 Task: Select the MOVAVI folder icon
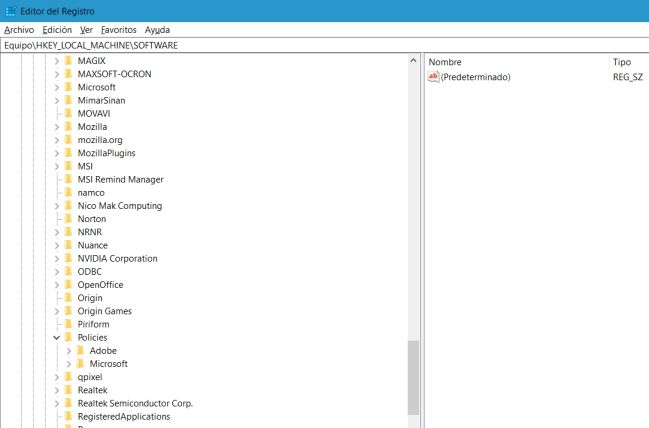(69, 113)
